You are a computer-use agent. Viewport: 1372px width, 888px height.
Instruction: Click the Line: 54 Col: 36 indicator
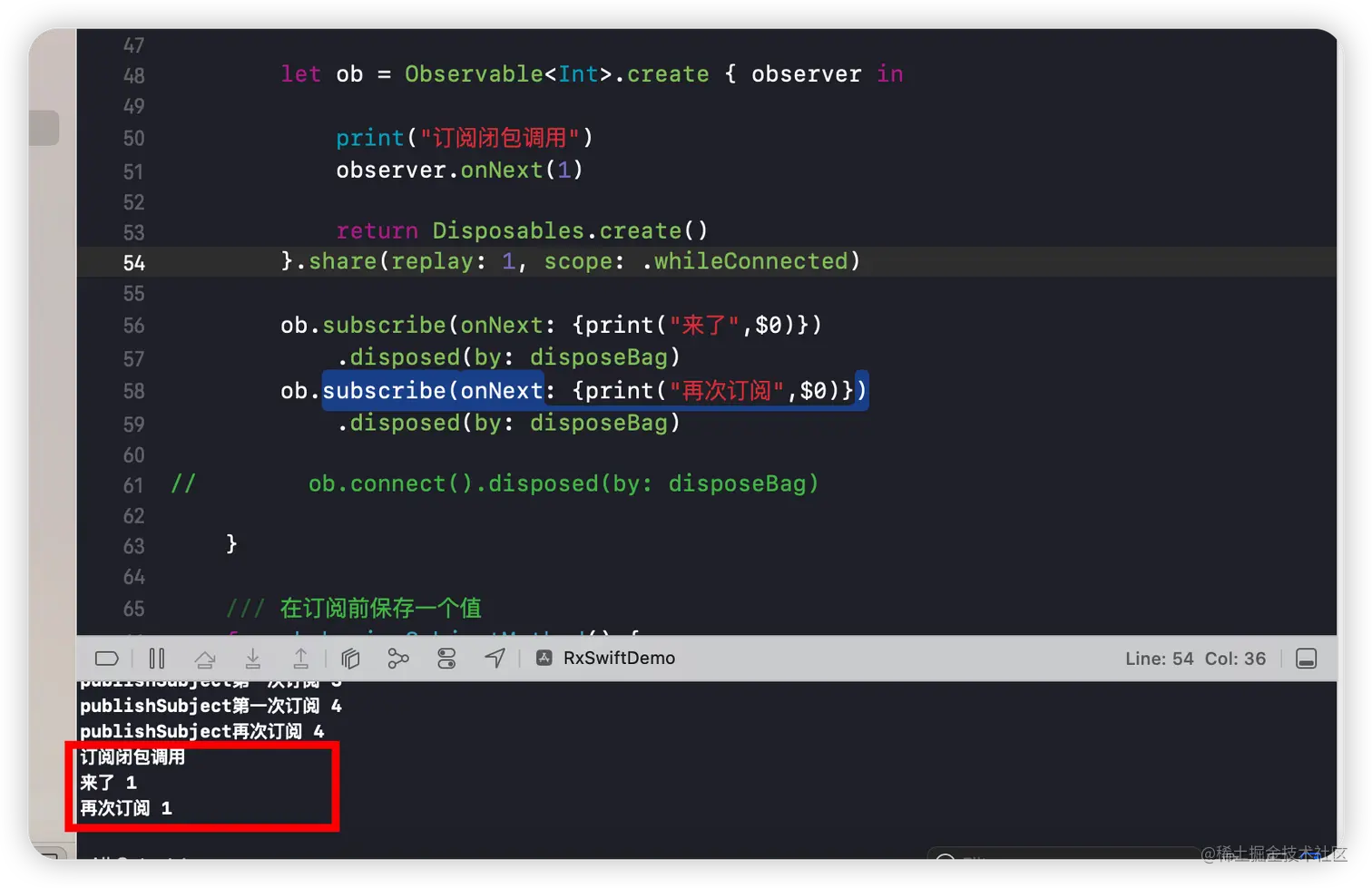(x=1195, y=659)
